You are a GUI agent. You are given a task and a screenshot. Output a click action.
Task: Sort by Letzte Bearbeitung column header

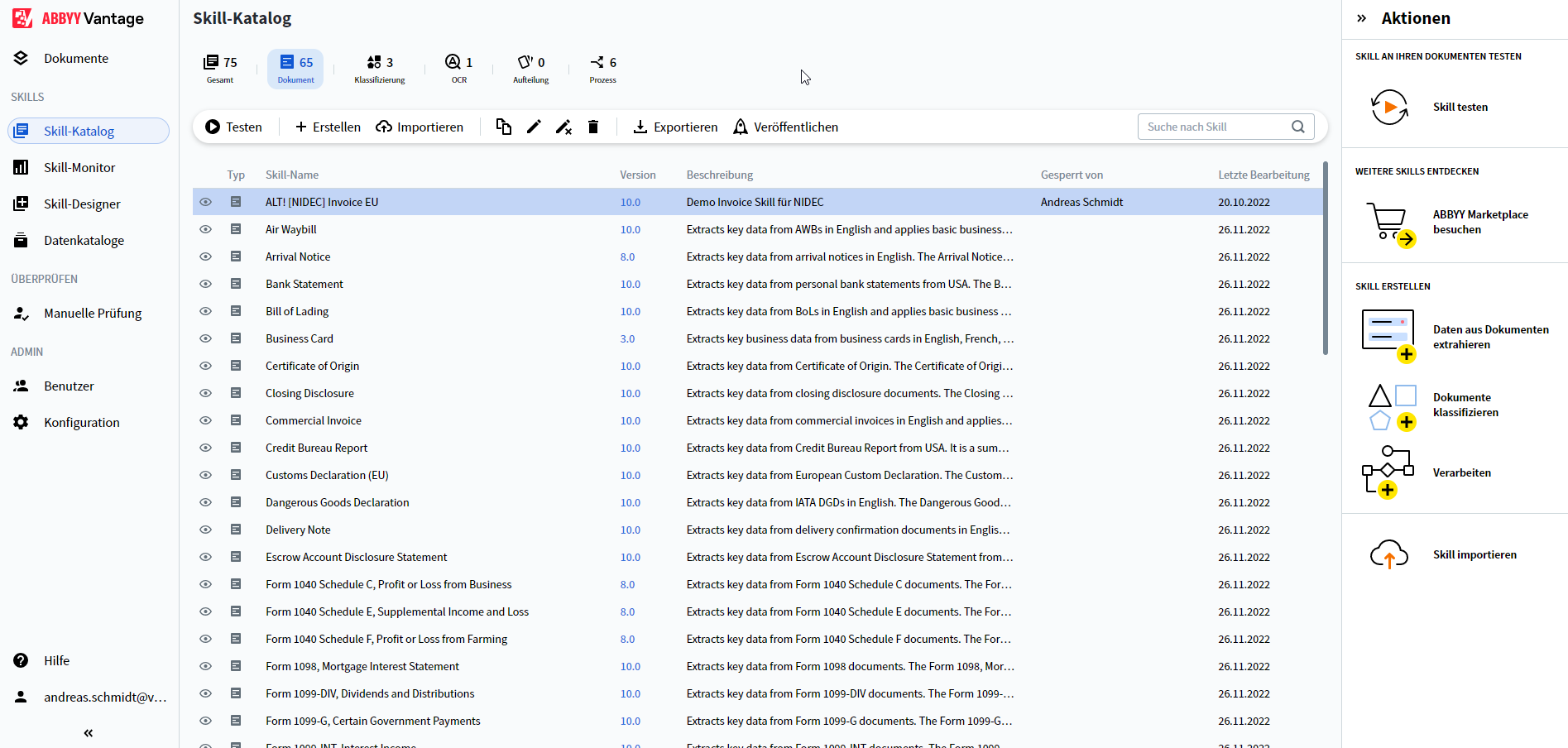click(x=1264, y=175)
